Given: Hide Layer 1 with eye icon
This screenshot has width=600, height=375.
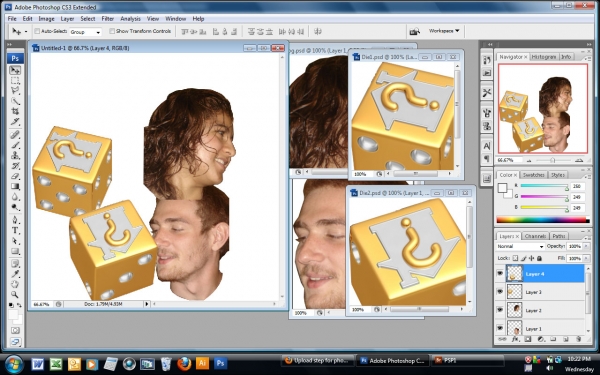Looking at the screenshot, I should click(x=500, y=328).
